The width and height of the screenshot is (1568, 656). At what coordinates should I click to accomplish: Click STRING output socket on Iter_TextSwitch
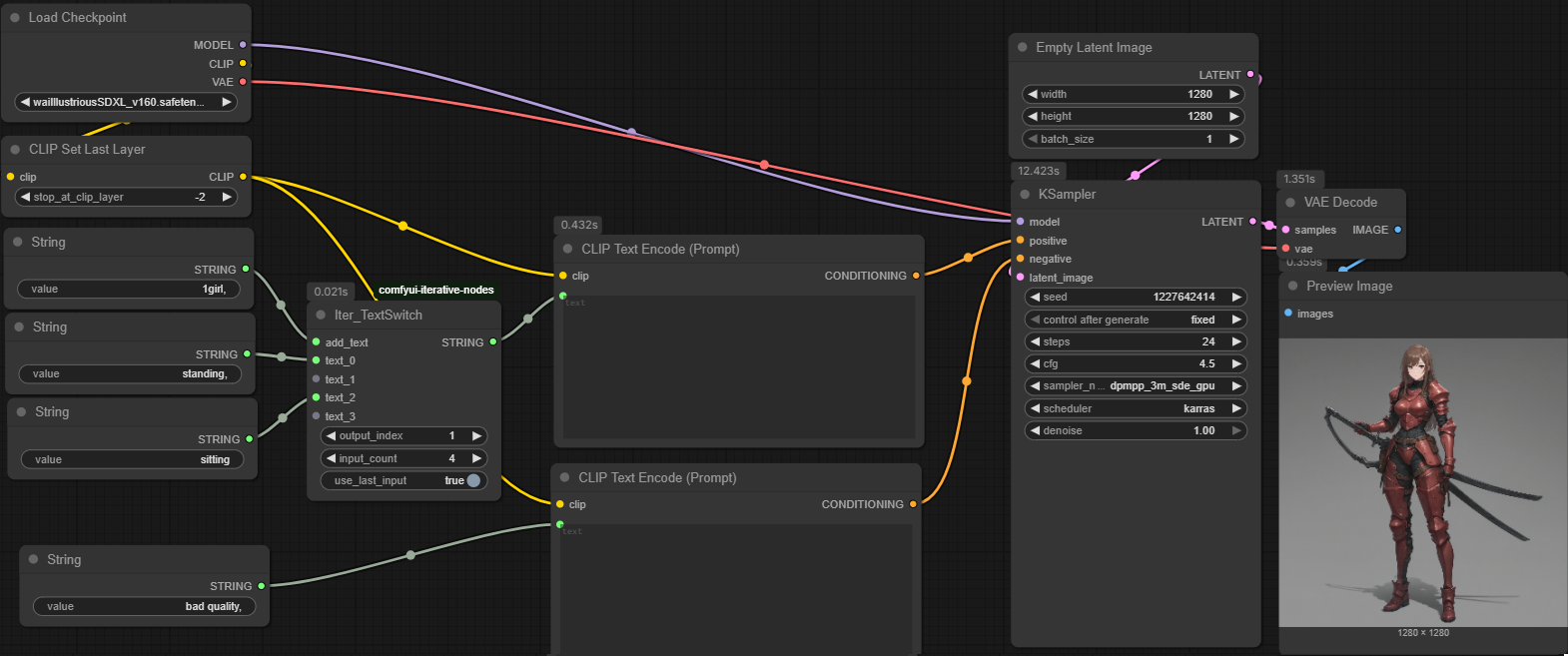(x=493, y=342)
